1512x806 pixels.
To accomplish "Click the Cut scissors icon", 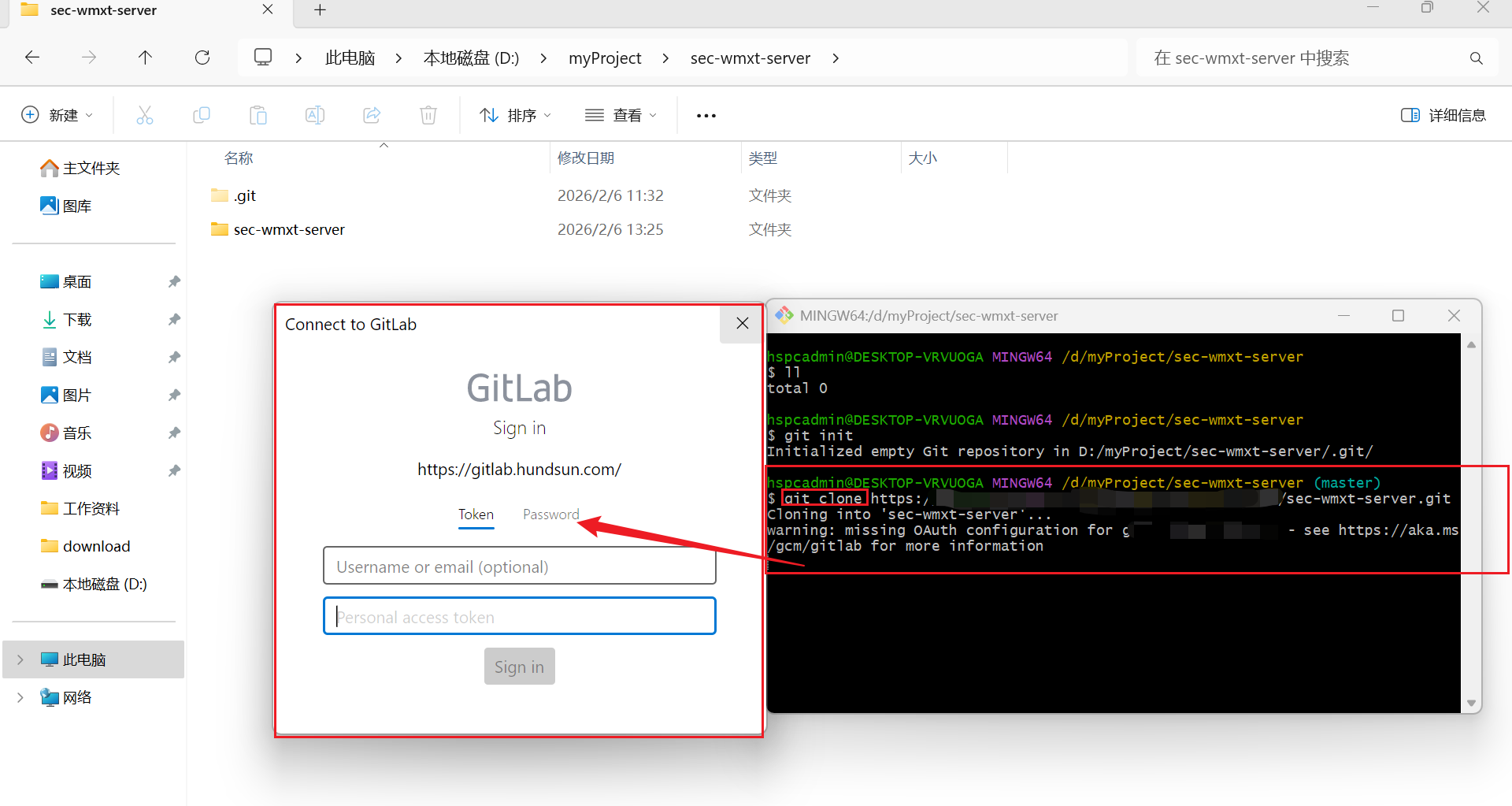I will pos(145,115).
